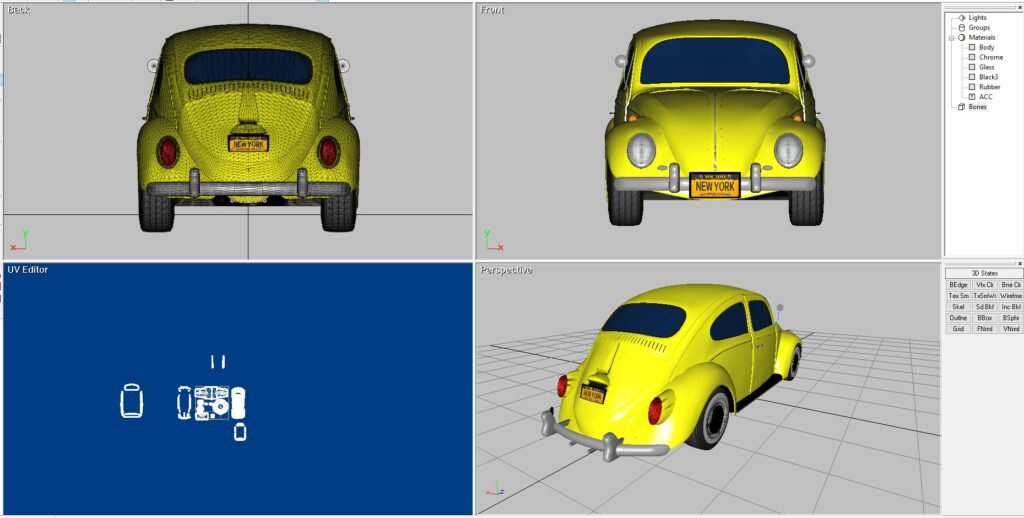
Task: Select the Glass material entry
Action: click(986, 67)
